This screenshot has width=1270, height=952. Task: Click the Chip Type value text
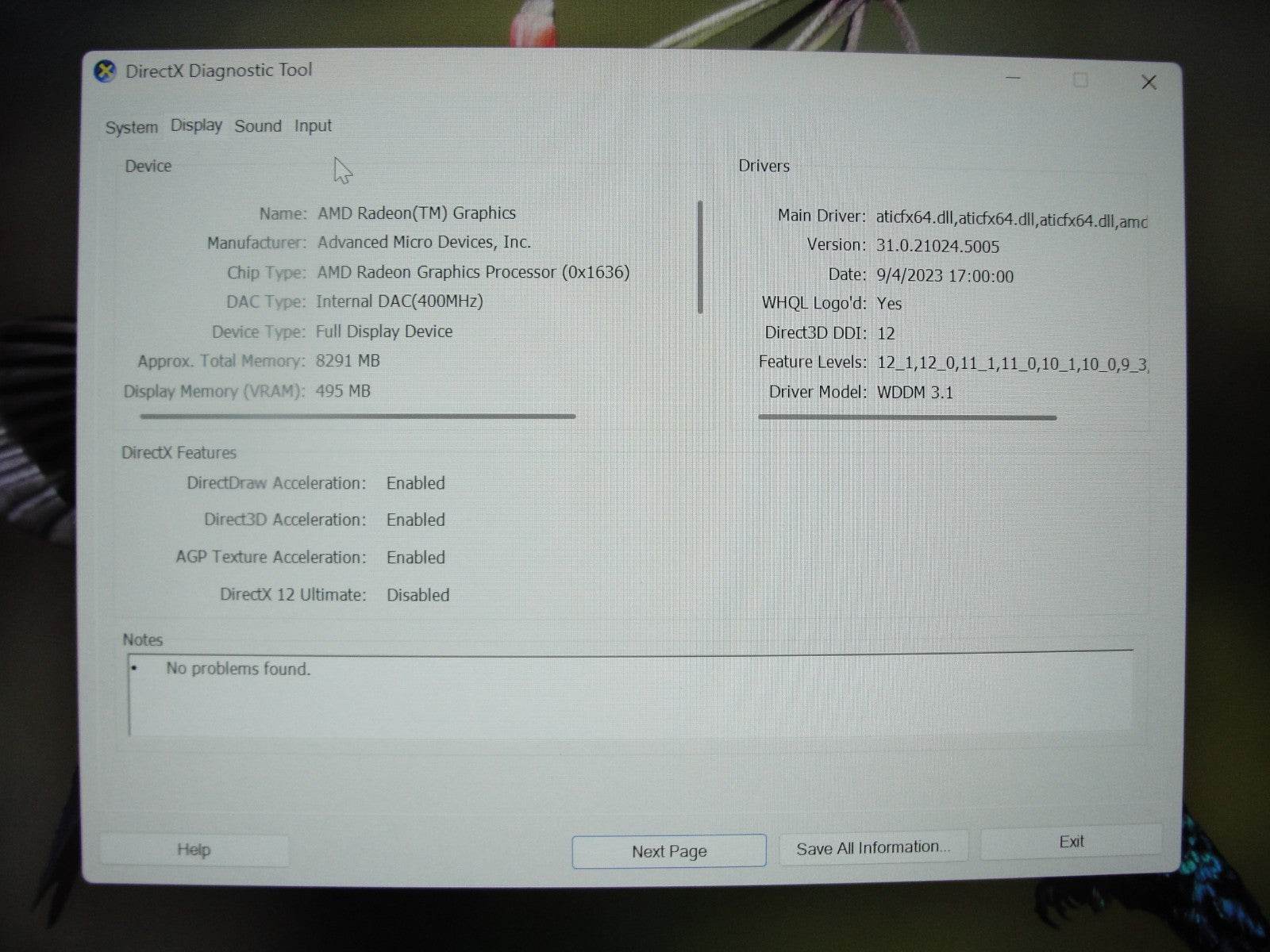pyautogui.click(x=471, y=272)
